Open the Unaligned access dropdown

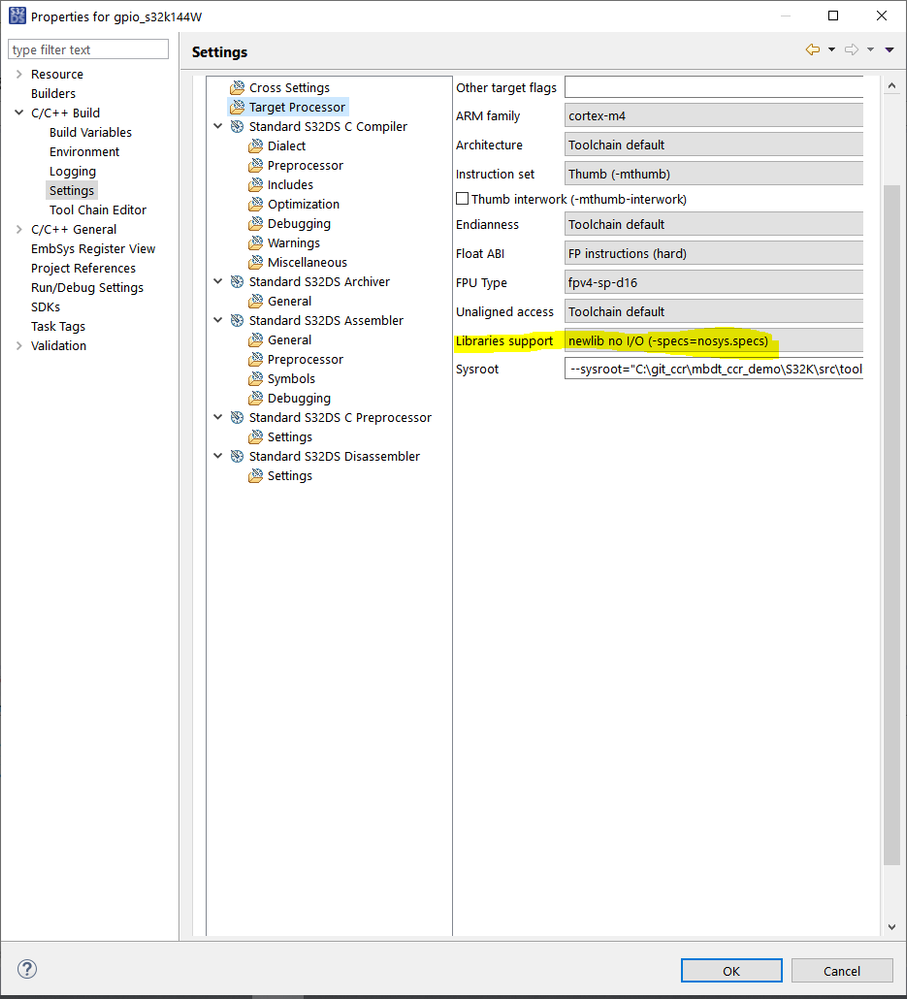tap(713, 312)
